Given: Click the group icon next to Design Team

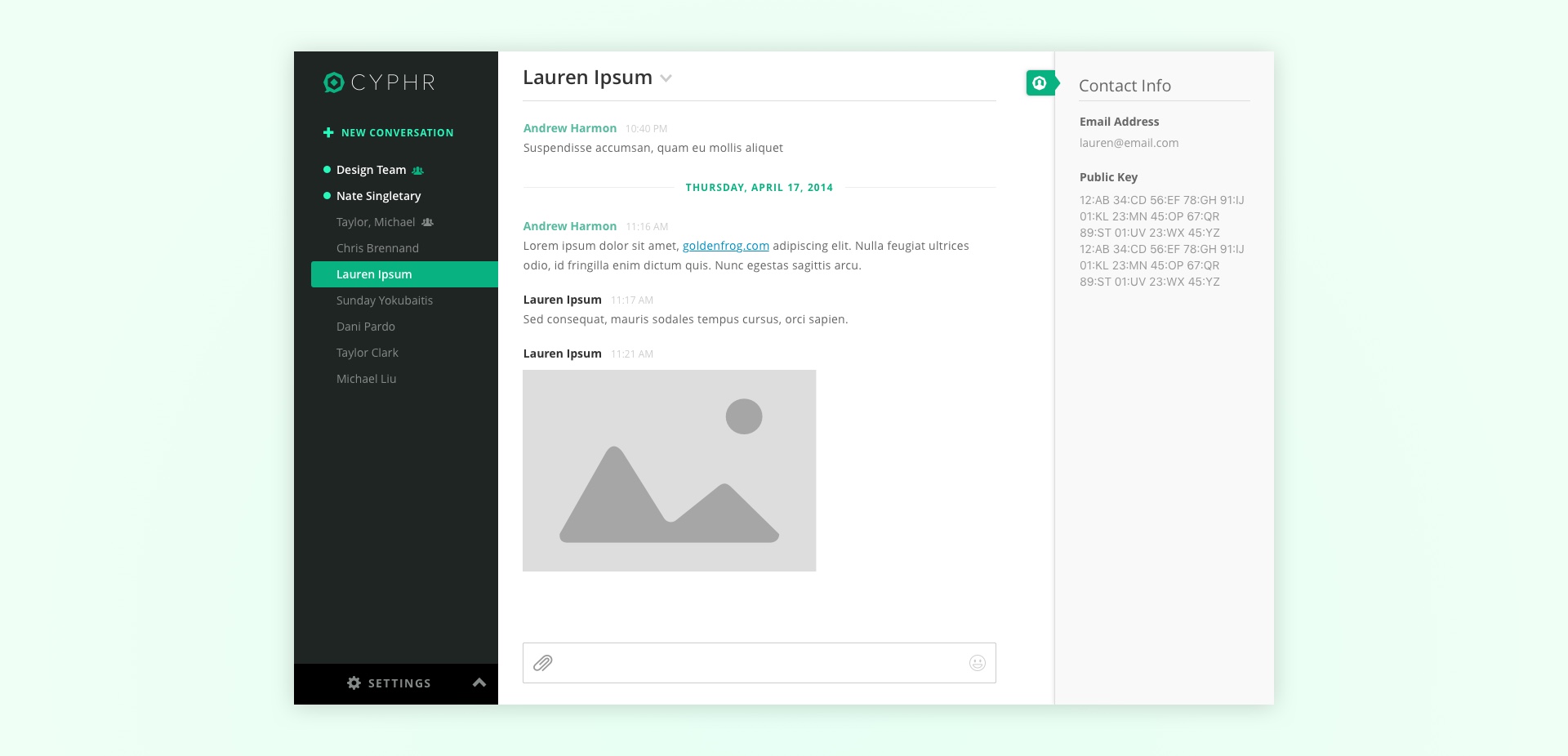Looking at the screenshot, I should tap(418, 171).
